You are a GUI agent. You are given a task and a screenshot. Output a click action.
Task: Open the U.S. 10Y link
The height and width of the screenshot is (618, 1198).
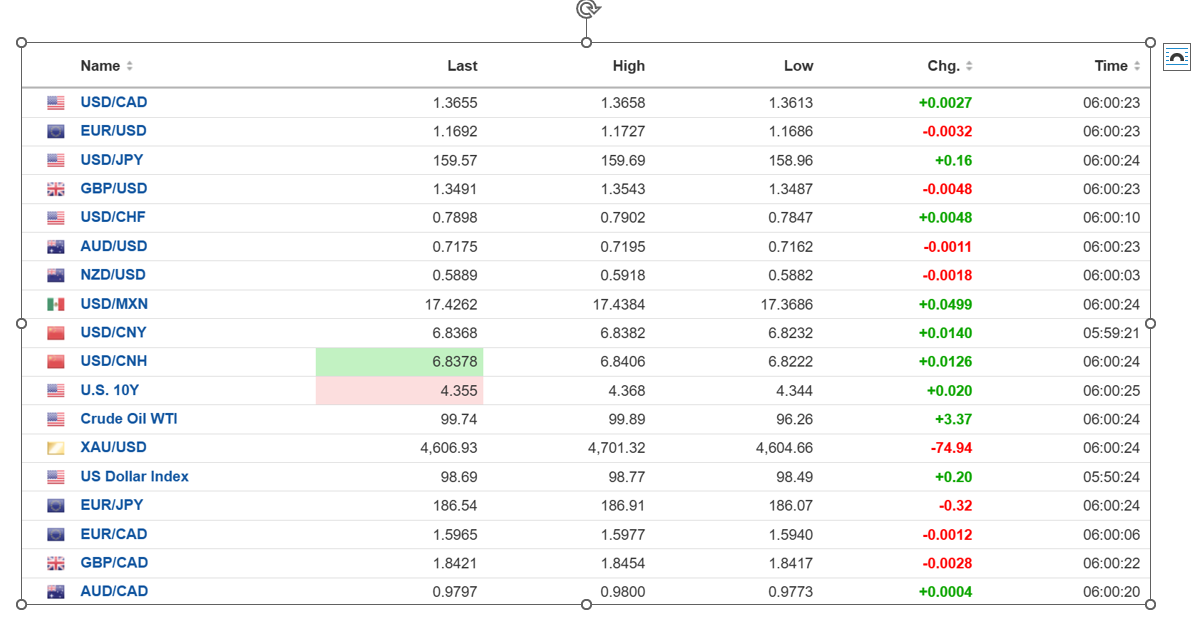tap(110, 390)
